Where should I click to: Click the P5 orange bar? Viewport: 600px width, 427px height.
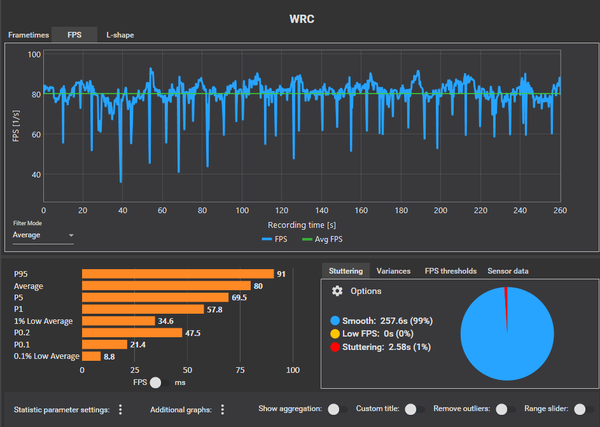[x=155, y=298]
